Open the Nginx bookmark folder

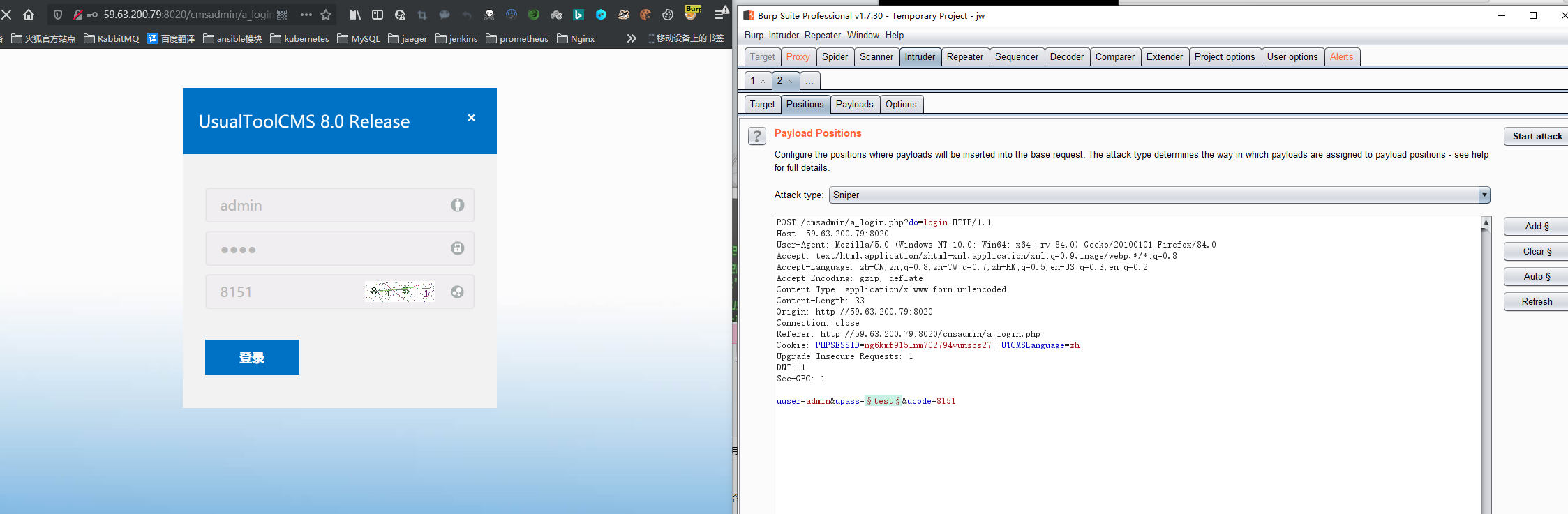[x=576, y=38]
